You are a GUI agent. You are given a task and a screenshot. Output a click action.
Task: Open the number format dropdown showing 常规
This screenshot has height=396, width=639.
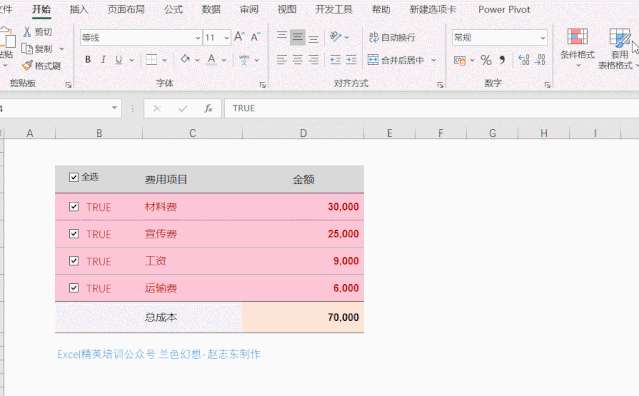(543, 38)
